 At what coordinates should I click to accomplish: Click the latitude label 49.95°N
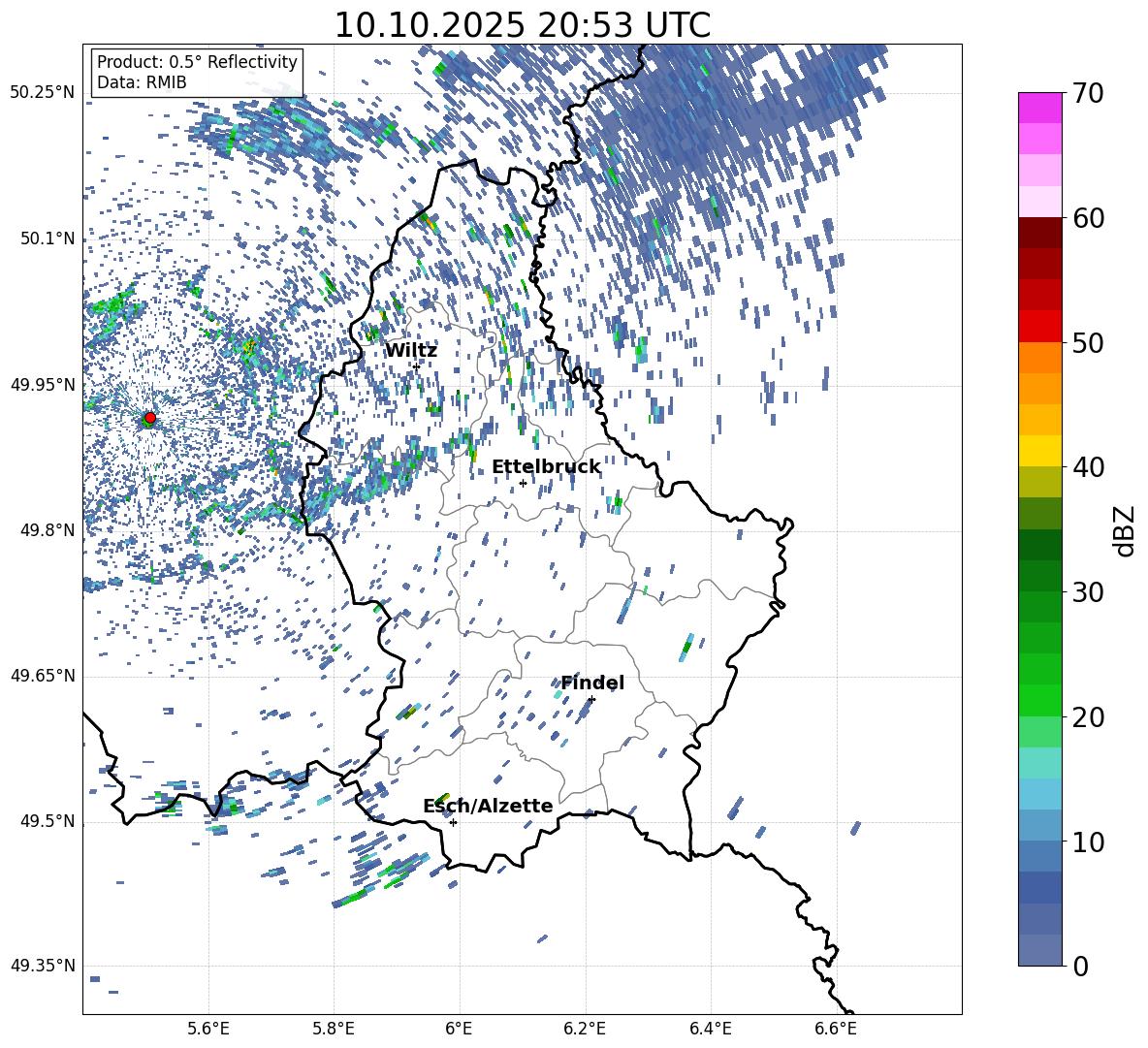click(43, 385)
